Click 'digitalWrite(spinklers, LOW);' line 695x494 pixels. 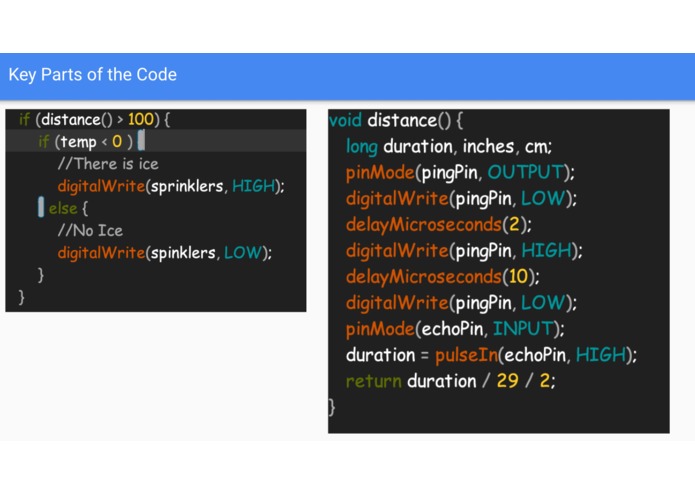tap(164, 253)
